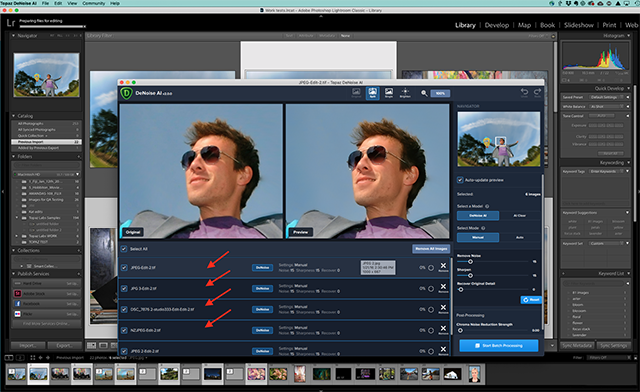Click the Undo arrow in DeNoise
This screenshot has height=392, width=640.
pyautogui.click(x=524, y=92)
